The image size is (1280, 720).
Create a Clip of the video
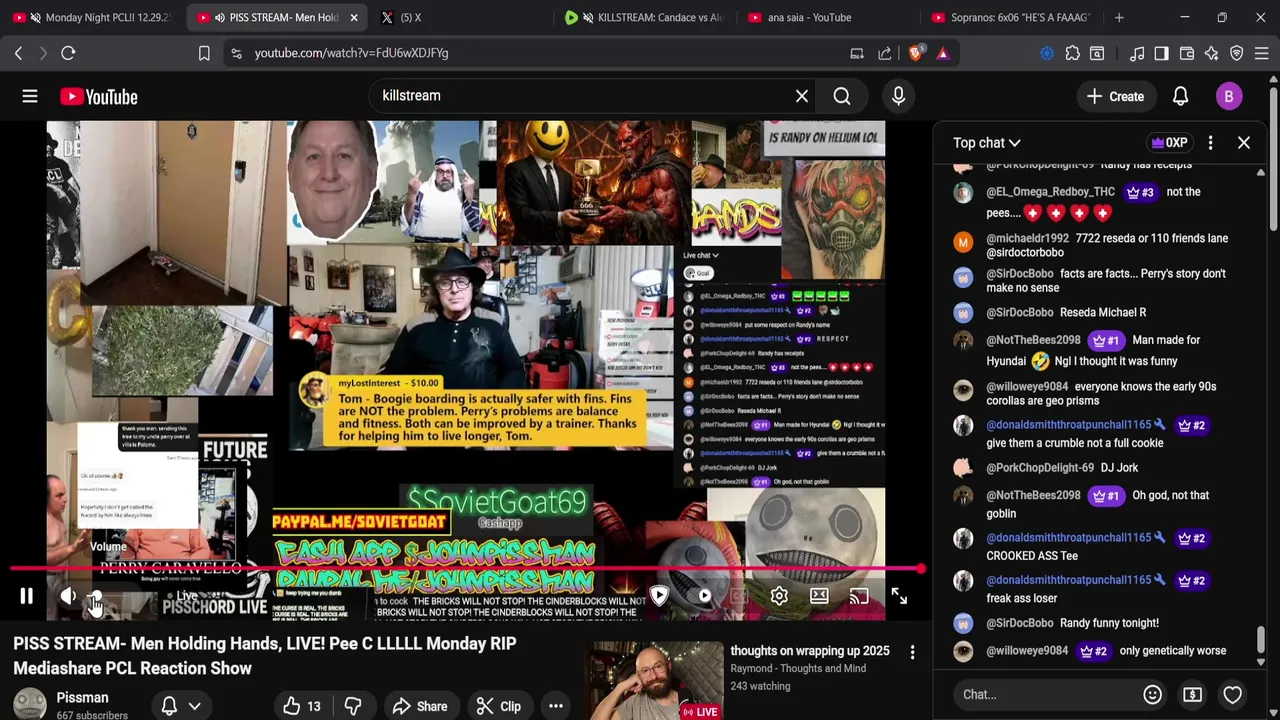(x=498, y=706)
